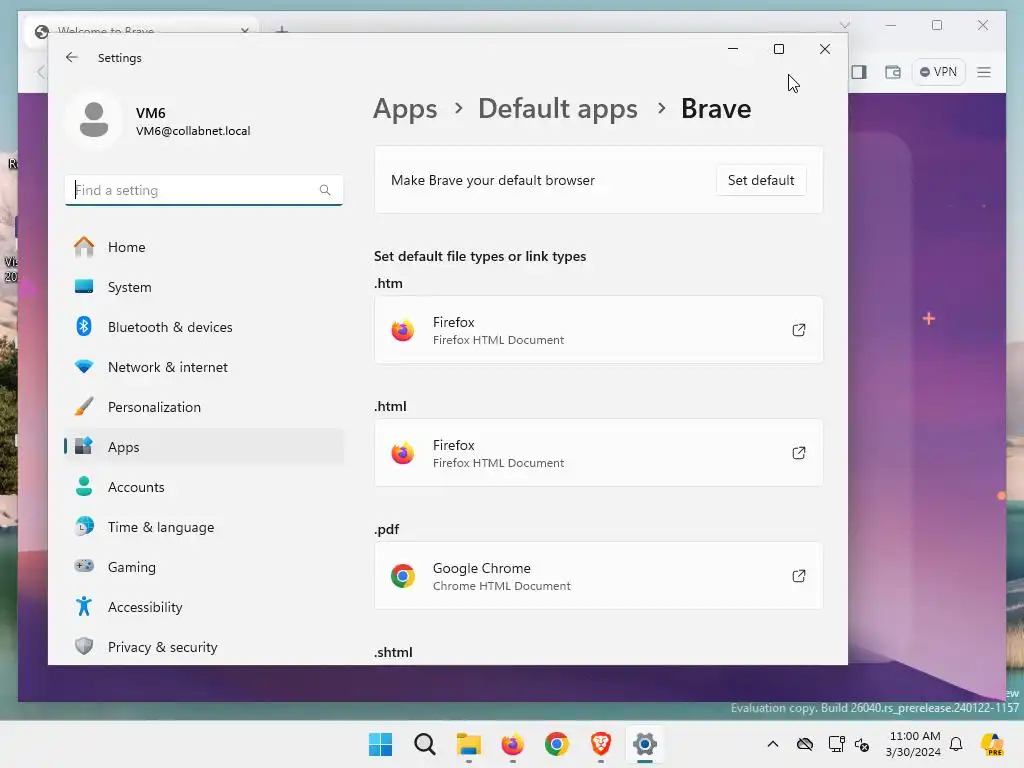The height and width of the screenshot is (768, 1024).
Task: Open Home in Settings sidebar
Action: (204, 247)
